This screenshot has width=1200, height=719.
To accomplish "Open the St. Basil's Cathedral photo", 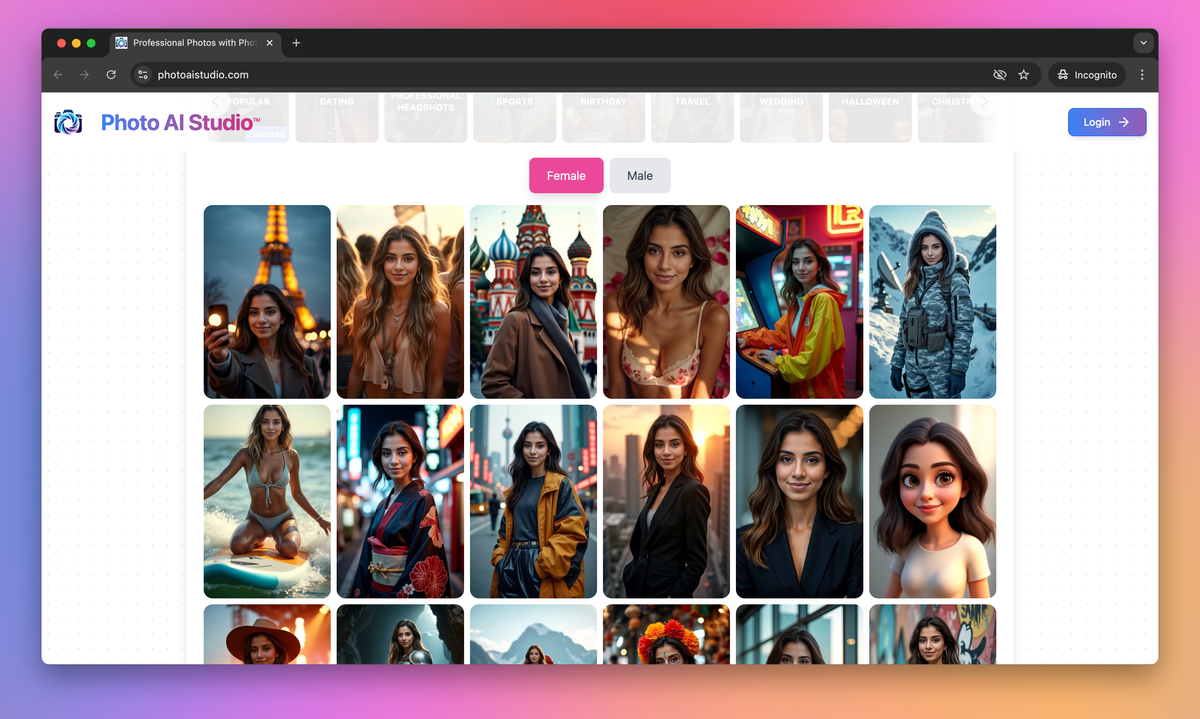I will point(533,302).
